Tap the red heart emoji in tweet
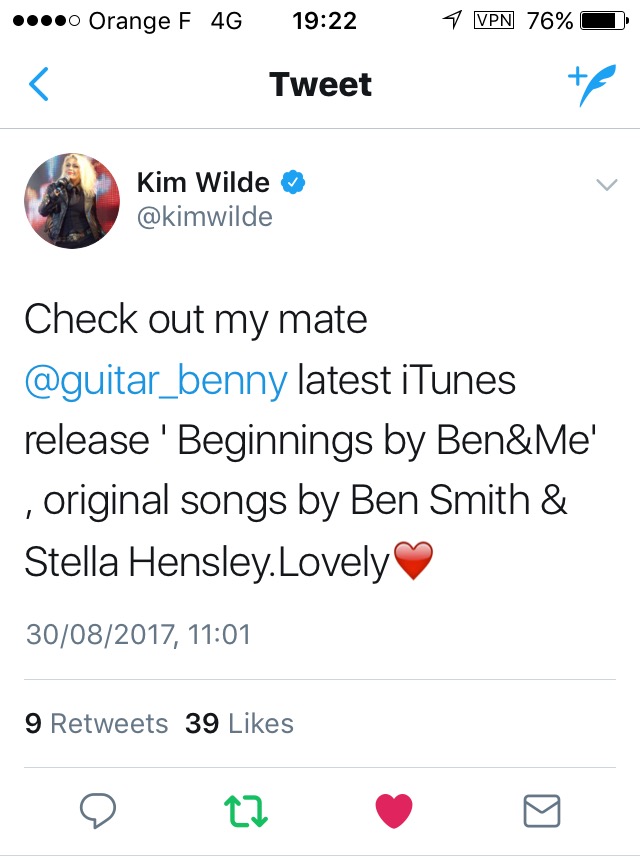 point(412,563)
